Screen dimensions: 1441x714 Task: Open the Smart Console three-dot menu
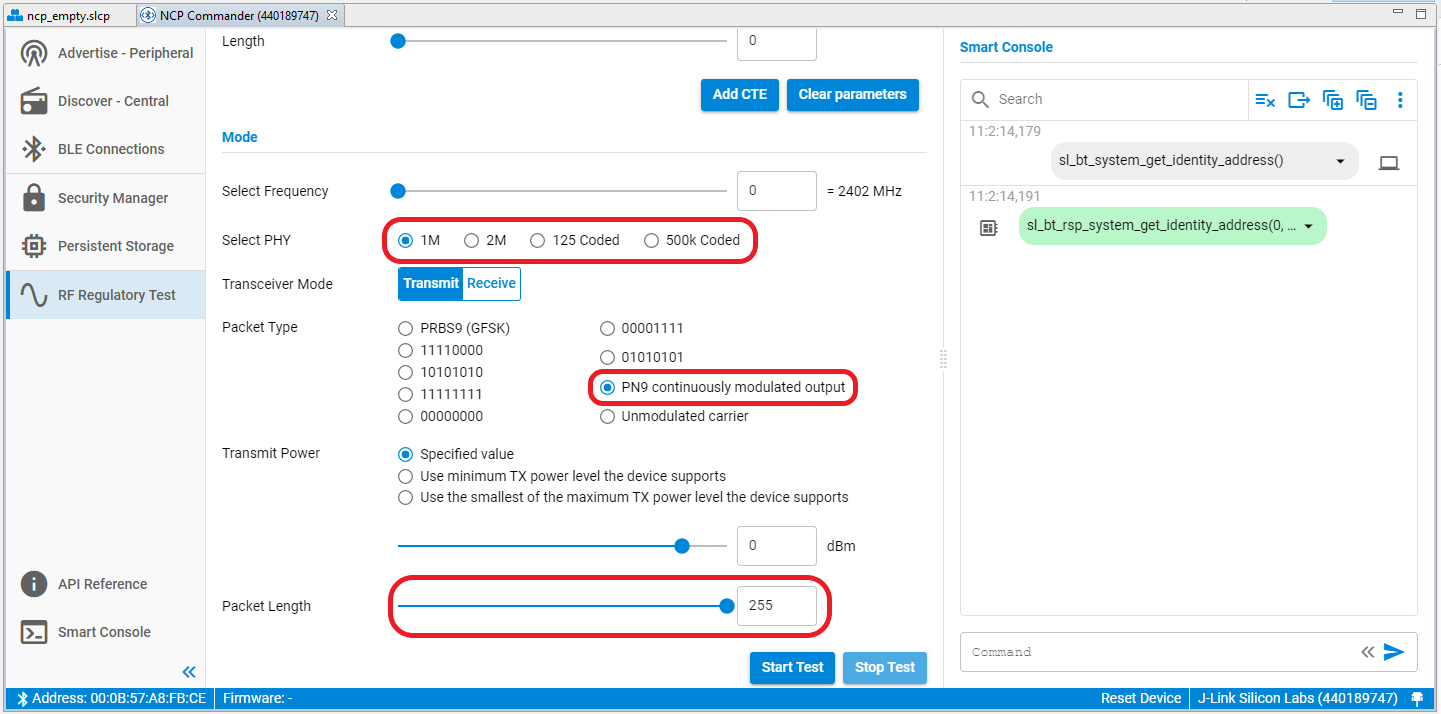[1400, 100]
